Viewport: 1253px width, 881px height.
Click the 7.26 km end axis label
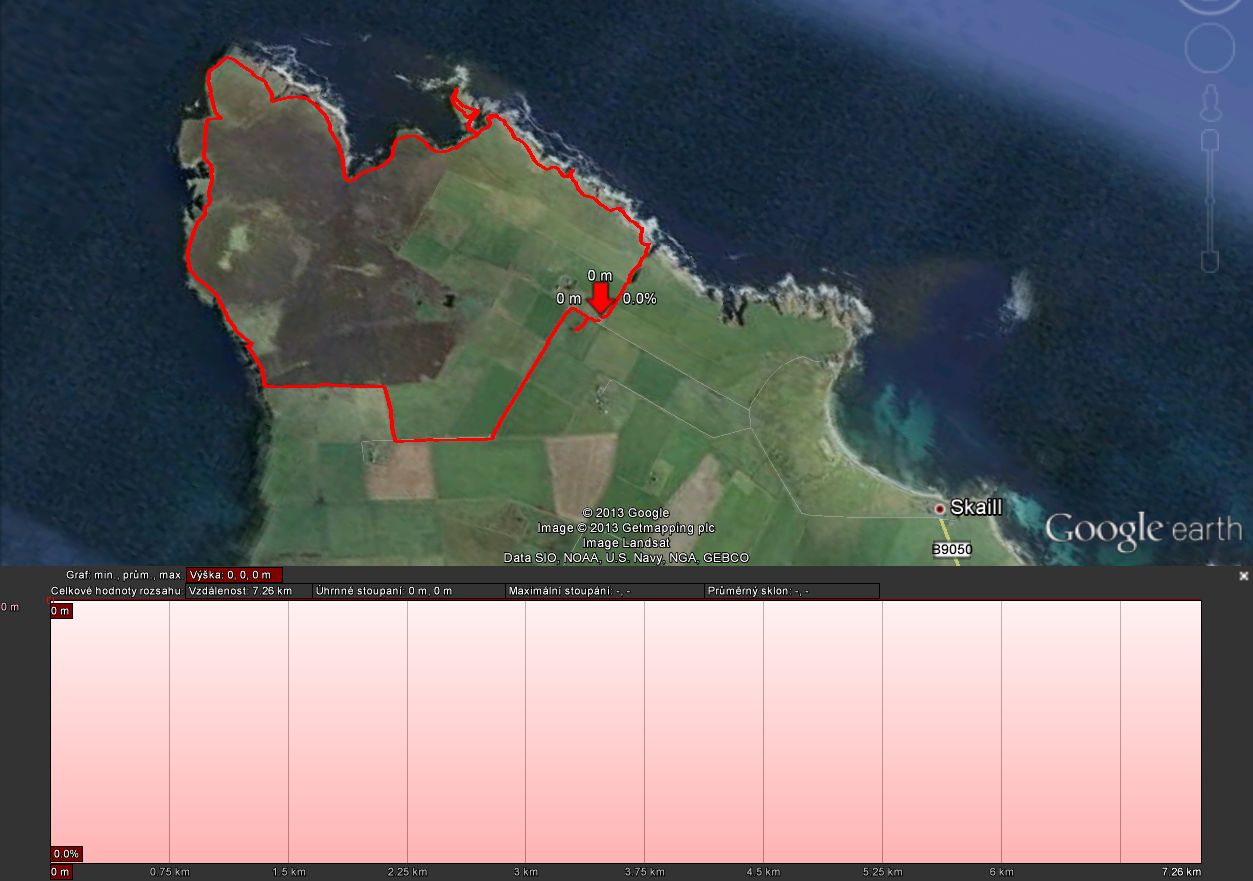pyautogui.click(x=1181, y=872)
